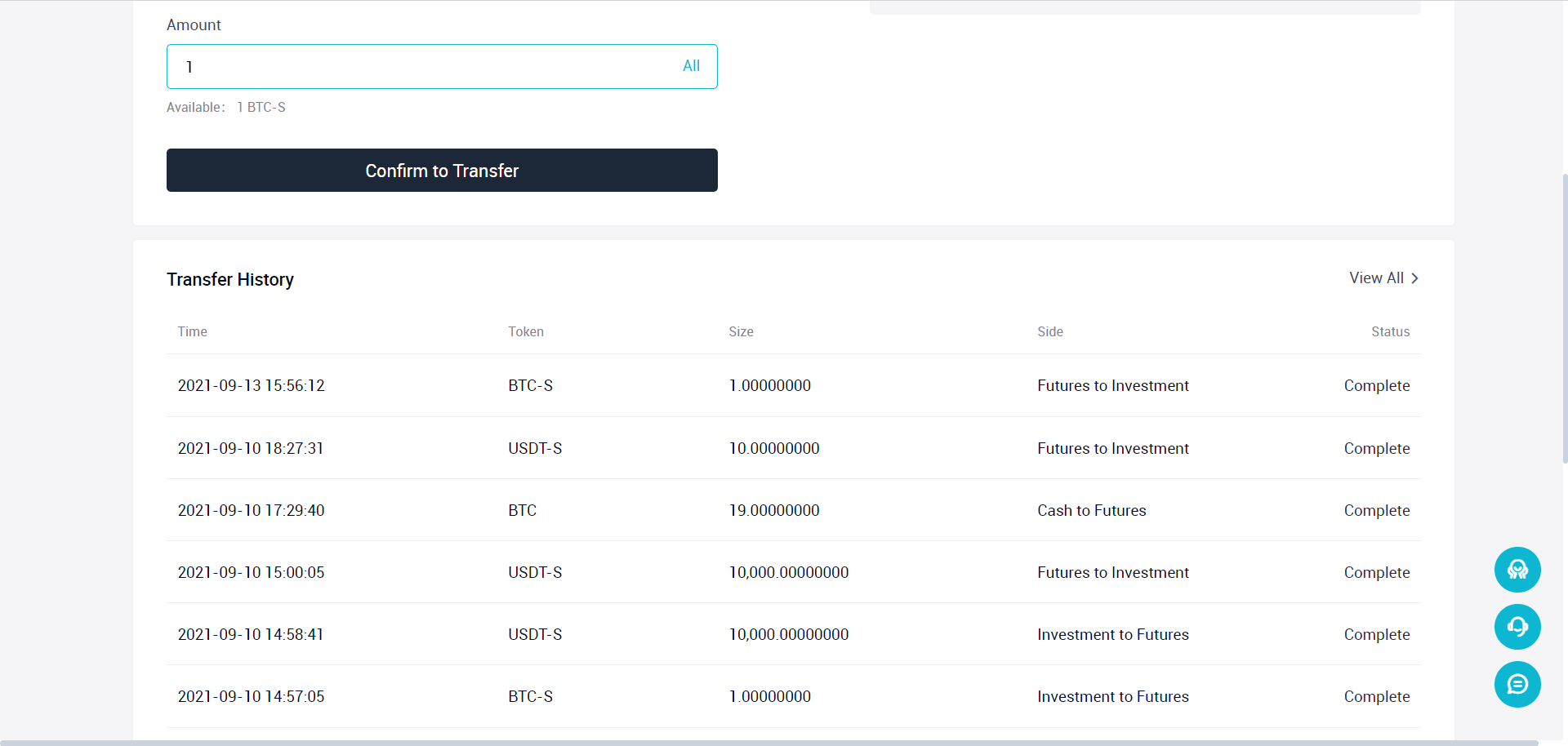
Task: Click the Side column header
Action: (x=1050, y=331)
